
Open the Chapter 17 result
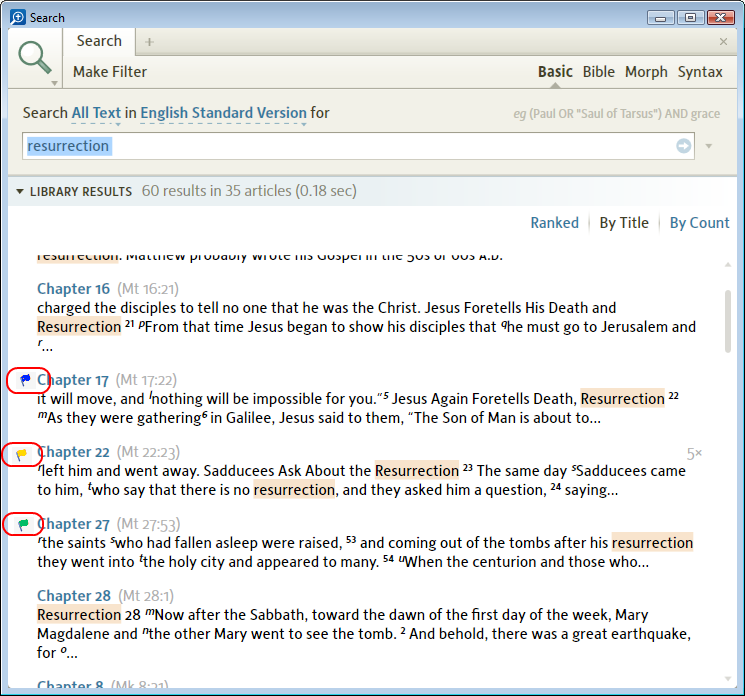pos(73,380)
